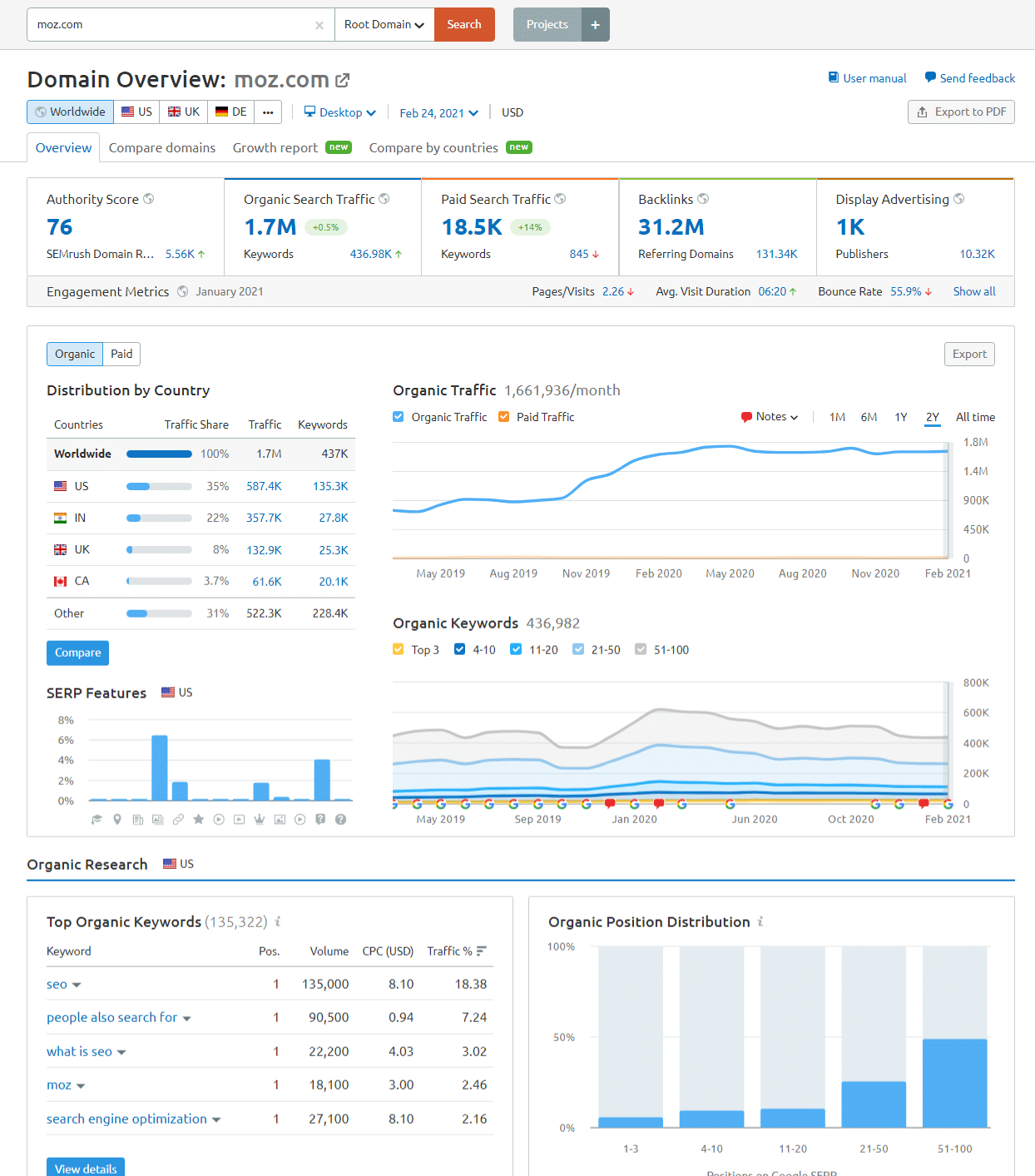Click the Image pack SERP feature icon
The width and height of the screenshot is (1035, 1176).
tap(158, 820)
